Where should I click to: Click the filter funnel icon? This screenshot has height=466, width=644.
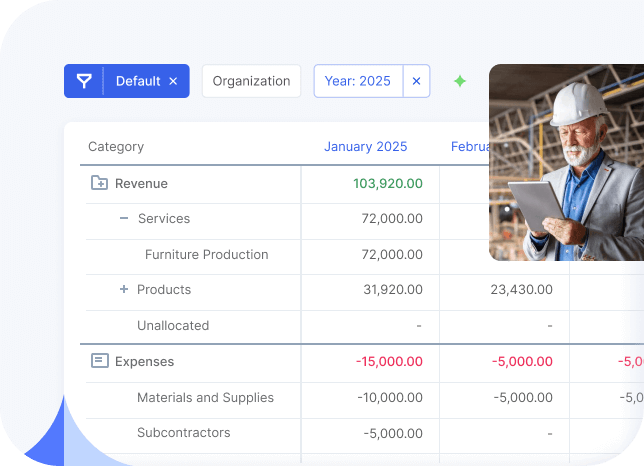pyautogui.click(x=84, y=81)
